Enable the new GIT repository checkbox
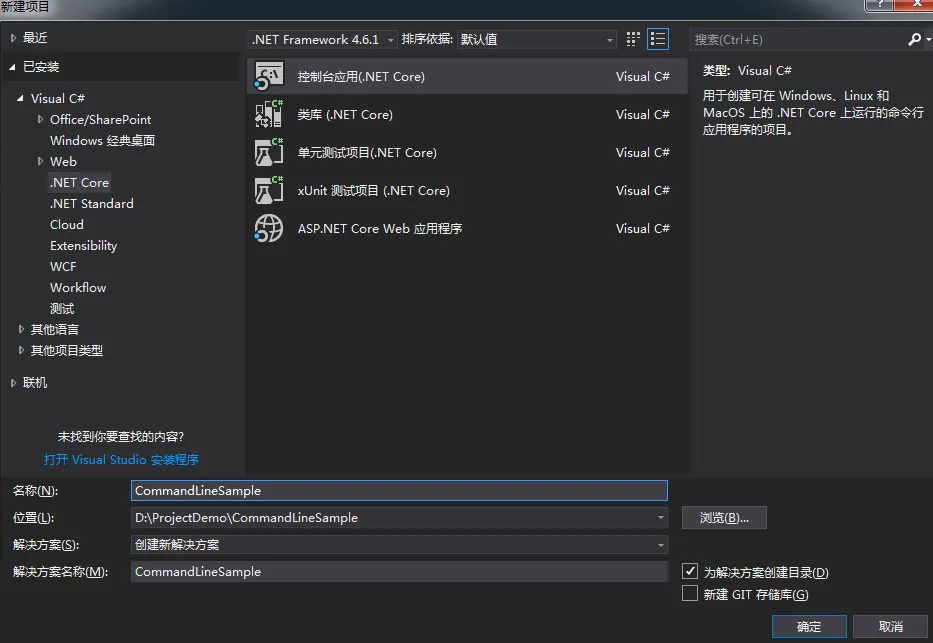The image size is (933, 643). click(689, 594)
